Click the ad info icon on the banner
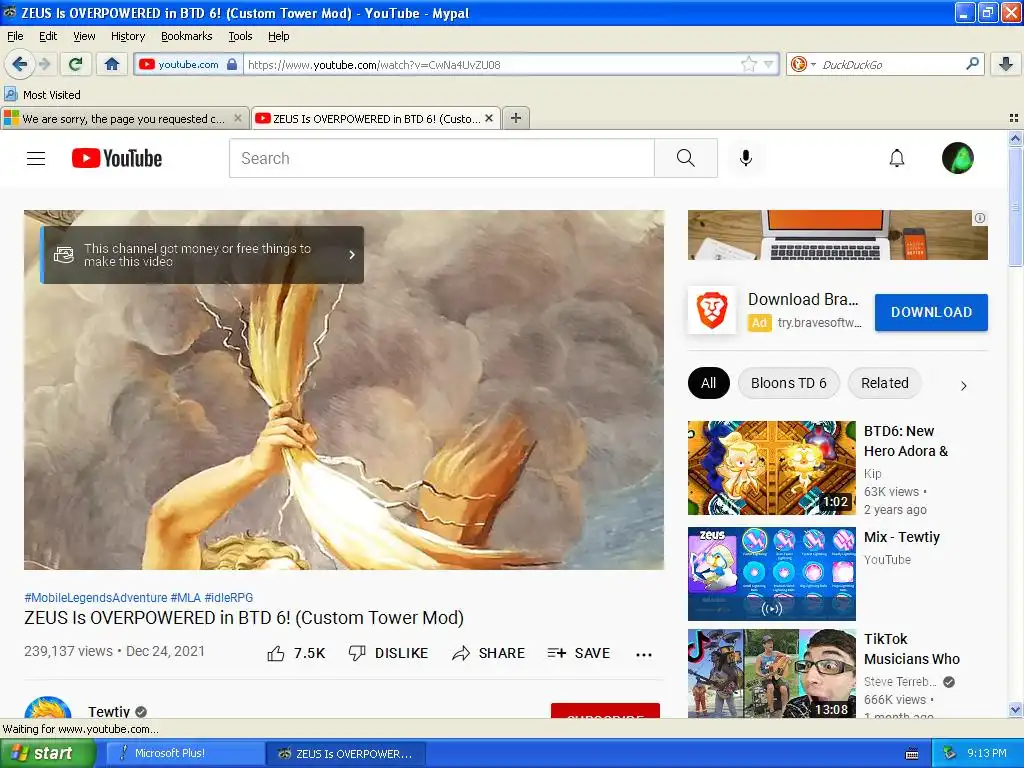 [x=980, y=218]
